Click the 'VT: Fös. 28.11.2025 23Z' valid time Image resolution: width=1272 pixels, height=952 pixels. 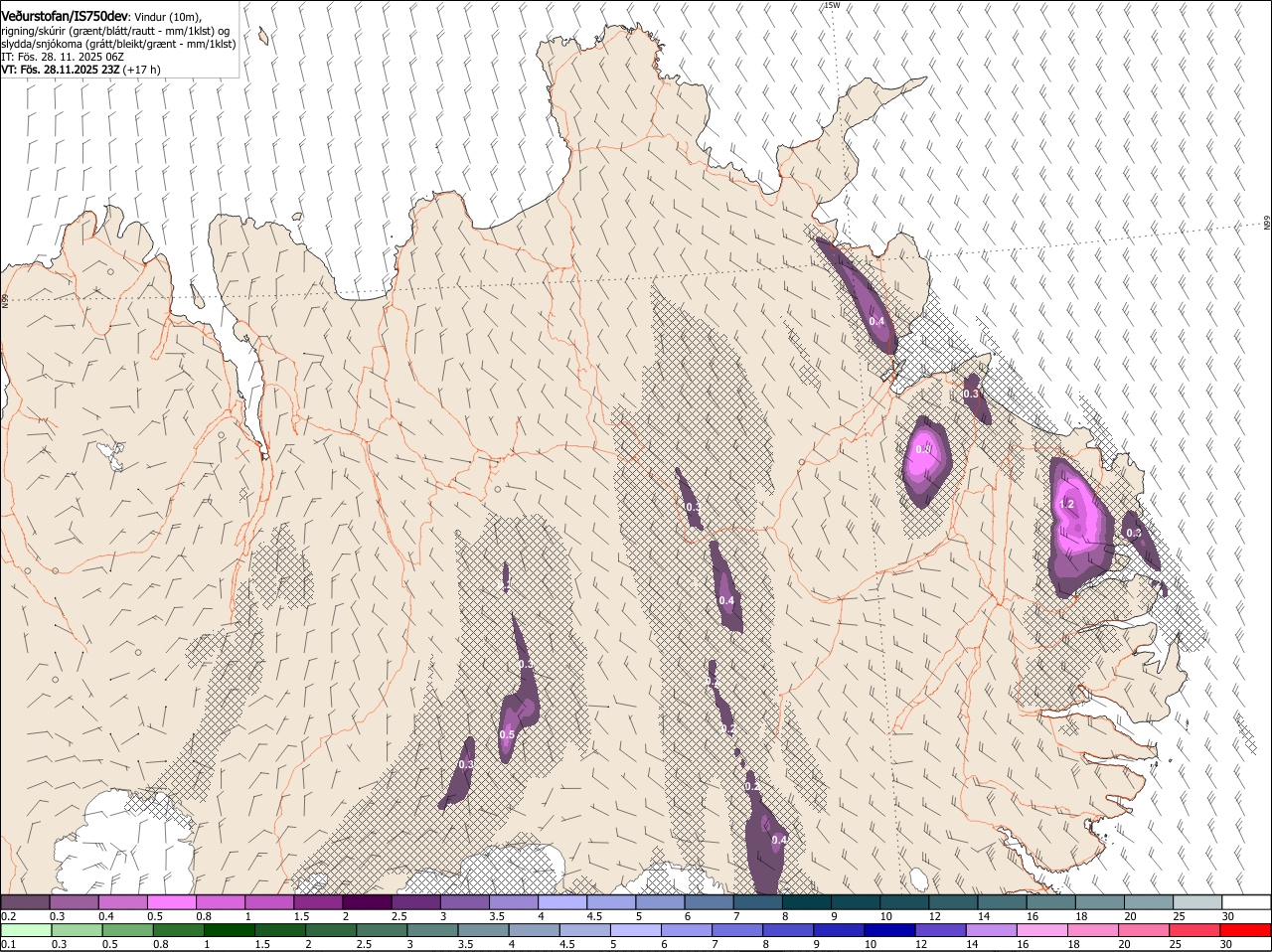click(61, 70)
